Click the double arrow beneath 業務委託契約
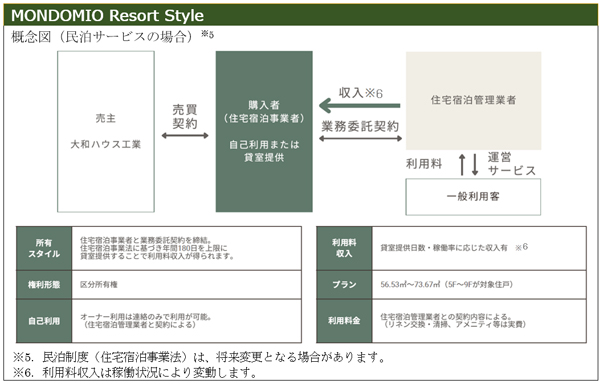Viewport: 600px width, 384px height. (360, 138)
